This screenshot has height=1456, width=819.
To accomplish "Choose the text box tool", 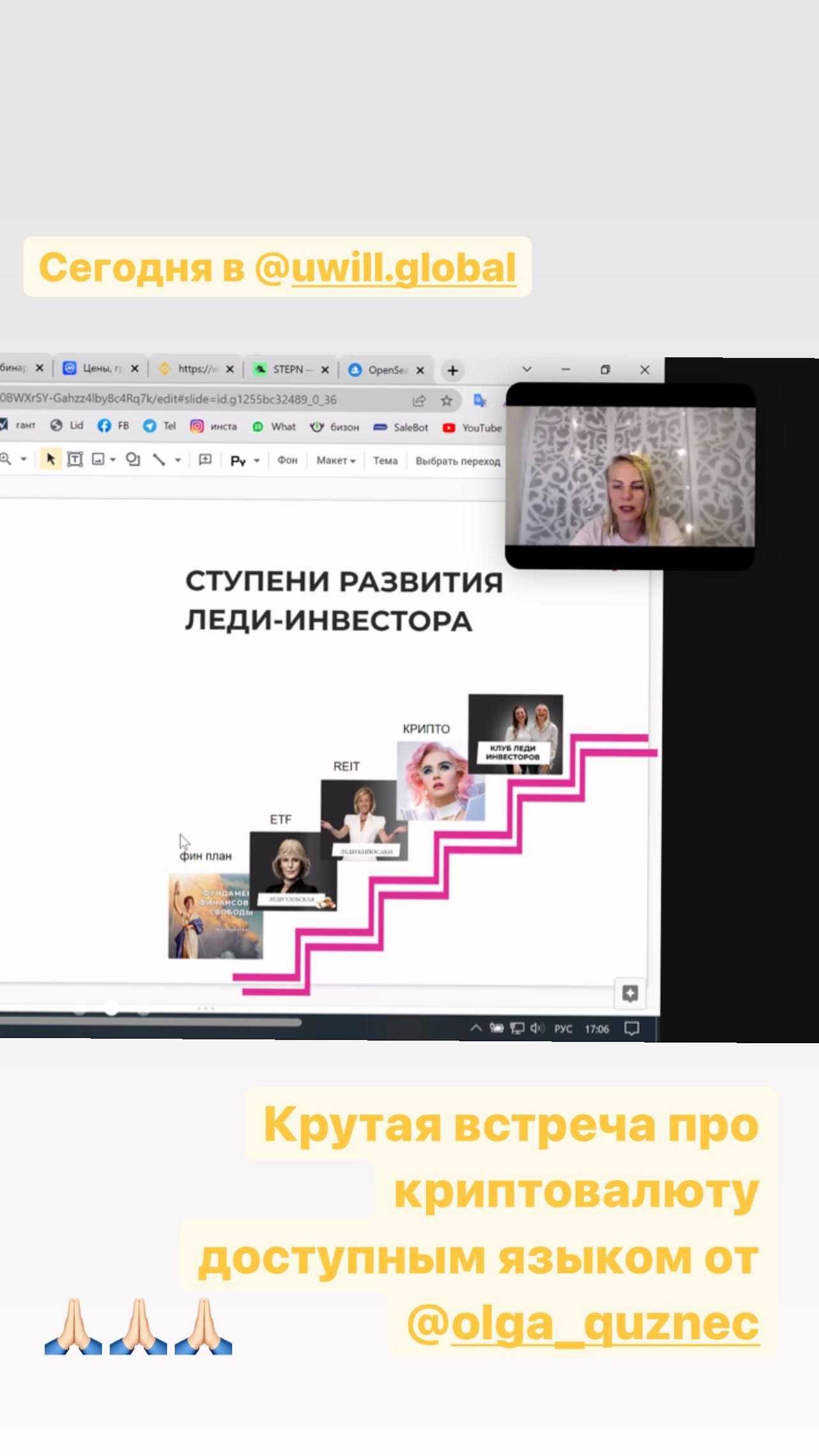I will [x=75, y=459].
